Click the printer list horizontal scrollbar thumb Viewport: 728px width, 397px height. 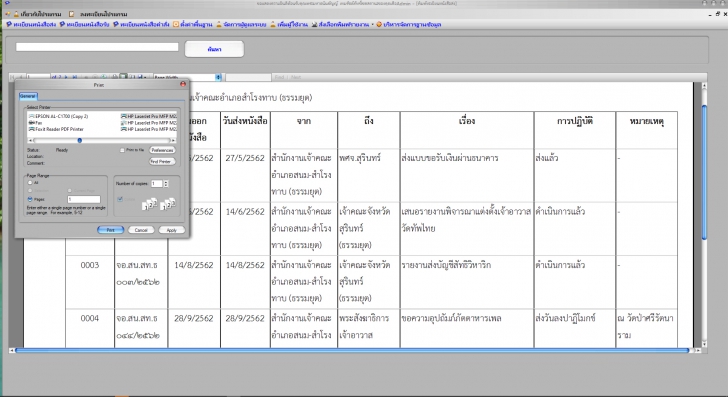click(80, 140)
